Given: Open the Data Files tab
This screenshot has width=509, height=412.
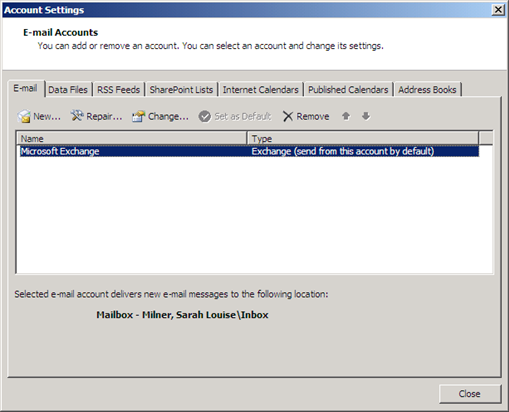Looking at the screenshot, I should (68, 90).
